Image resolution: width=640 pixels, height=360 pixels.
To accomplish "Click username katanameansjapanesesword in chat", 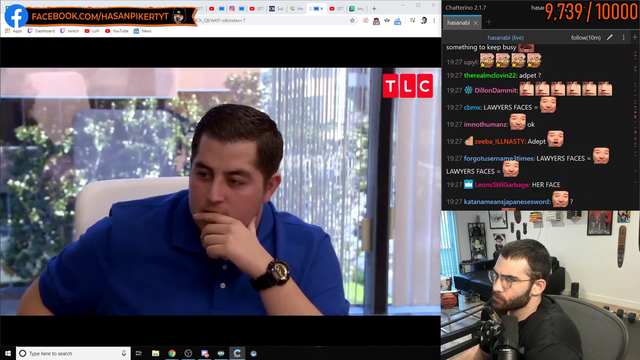I will 507,202.
